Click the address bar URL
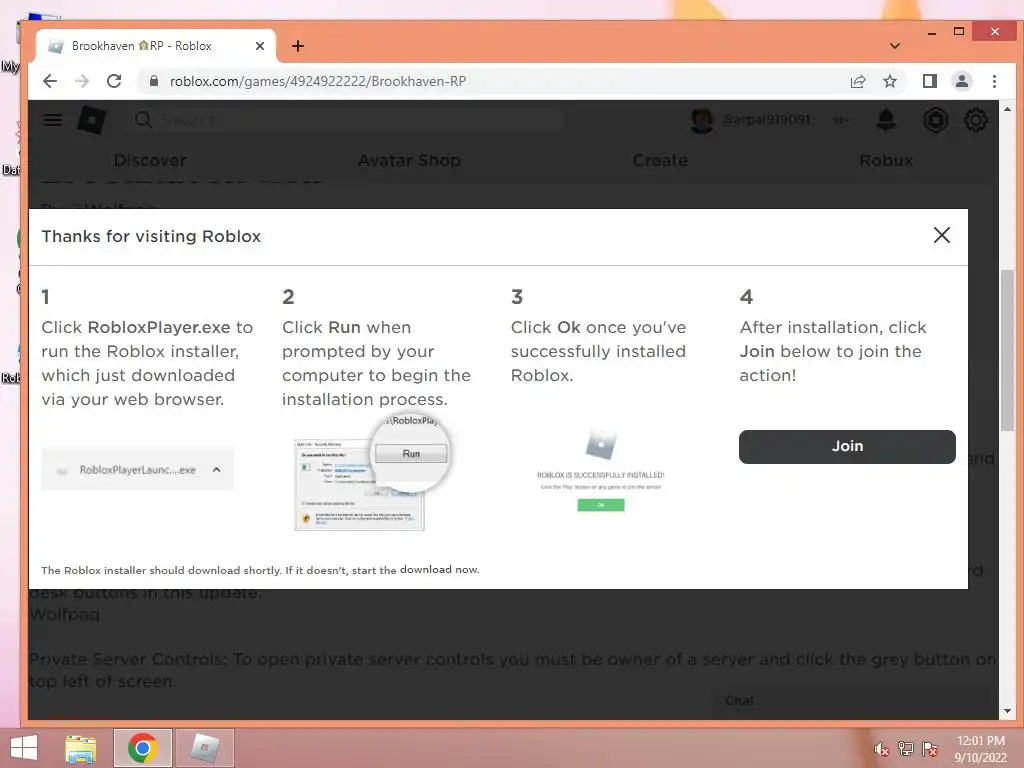 (x=318, y=81)
